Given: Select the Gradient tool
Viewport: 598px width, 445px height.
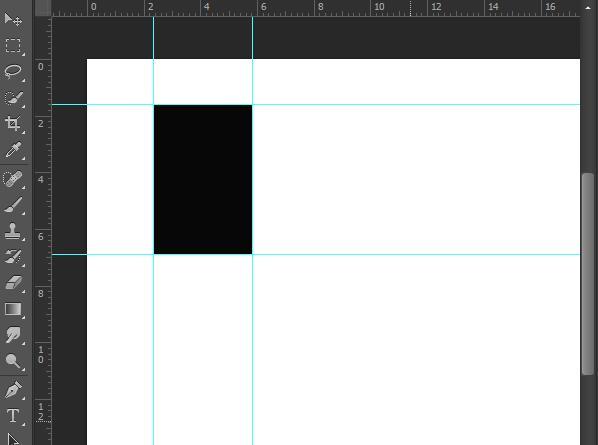Looking at the screenshot, I should [x=13, y=309].
